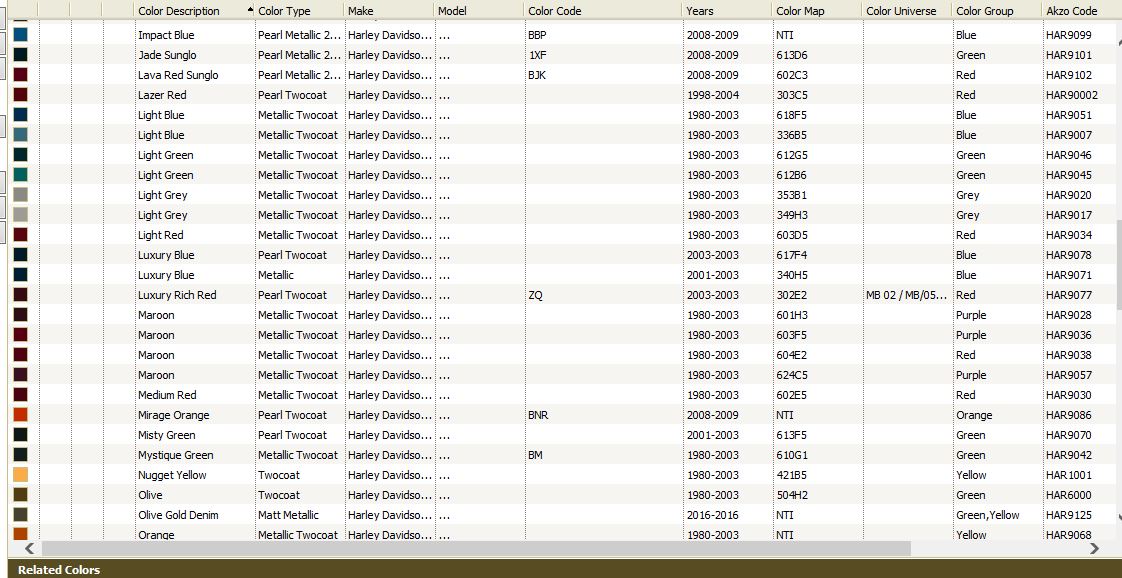Click the Color Type column header
This screenshot has height=578, width=1122.
[x=299, y=11]
